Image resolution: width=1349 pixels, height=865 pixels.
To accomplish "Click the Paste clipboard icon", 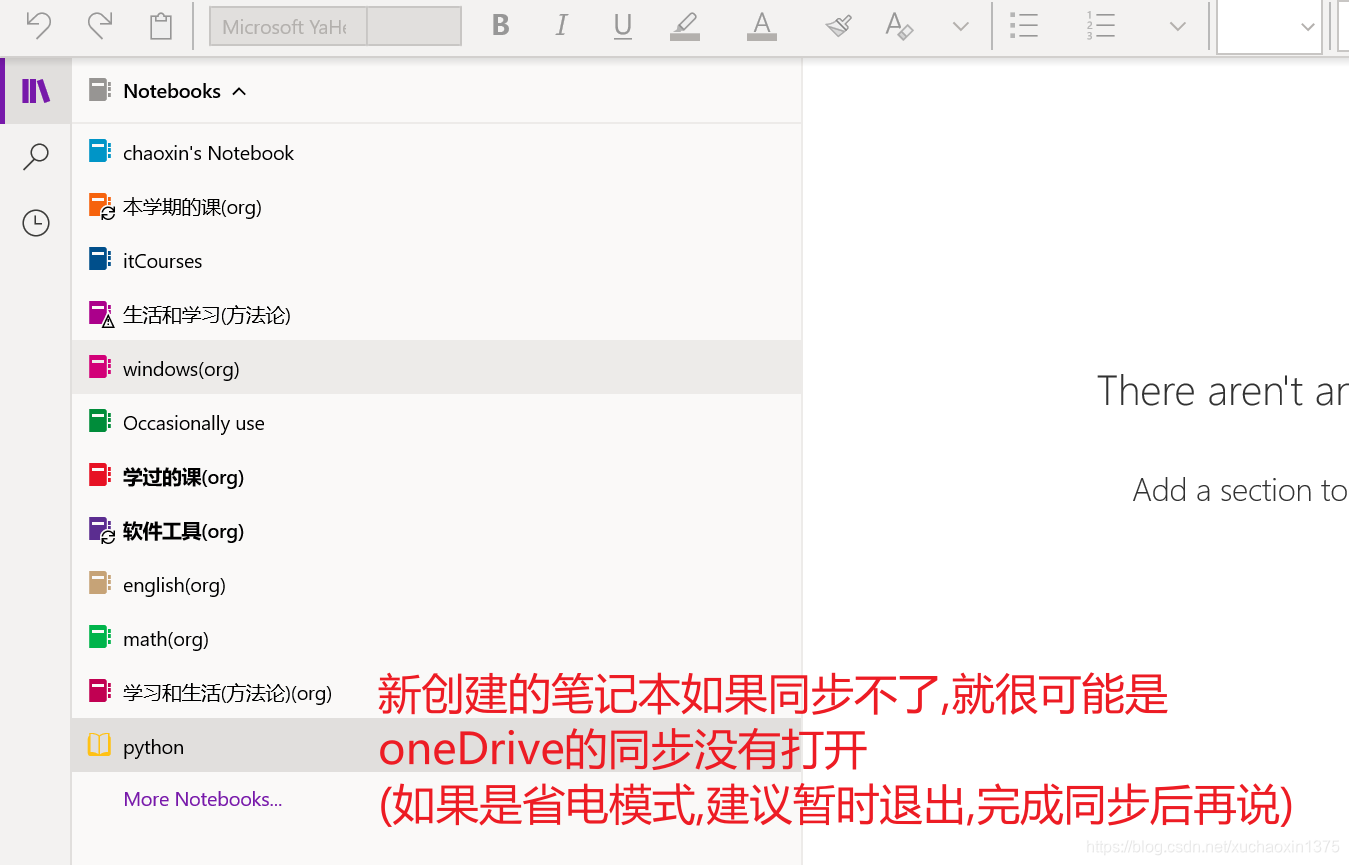I will (x=161, y=26).
